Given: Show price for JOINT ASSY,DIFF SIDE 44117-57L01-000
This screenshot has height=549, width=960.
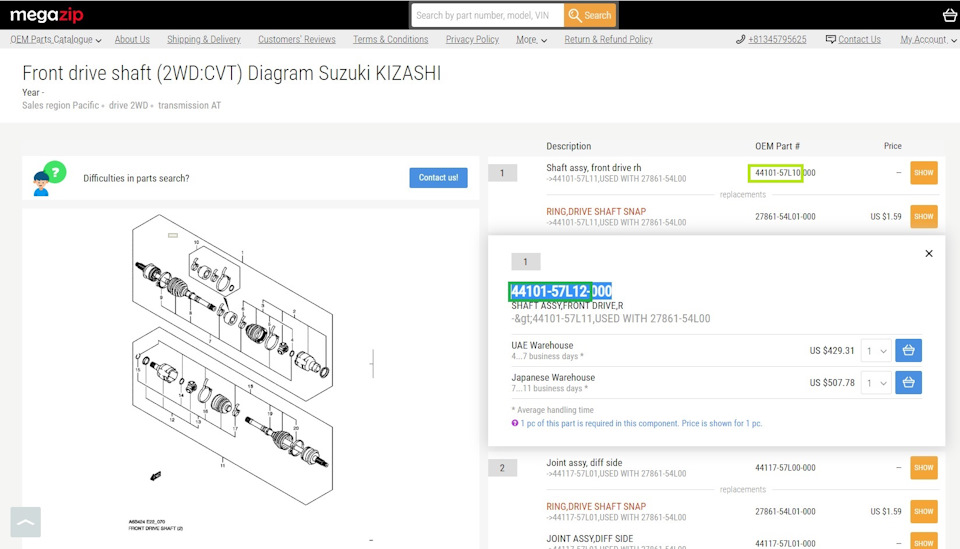Looking at the screenshot, I should [x=923, y=543].
